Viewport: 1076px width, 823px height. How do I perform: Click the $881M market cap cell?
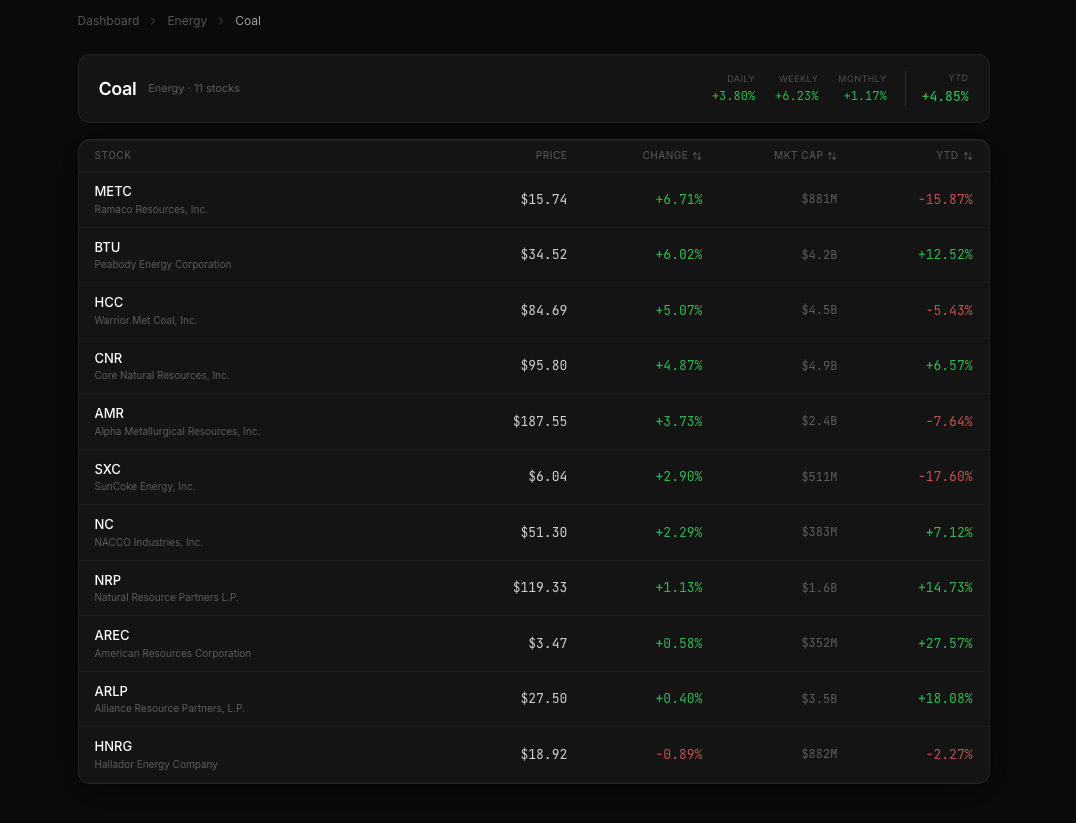point(819,199)
